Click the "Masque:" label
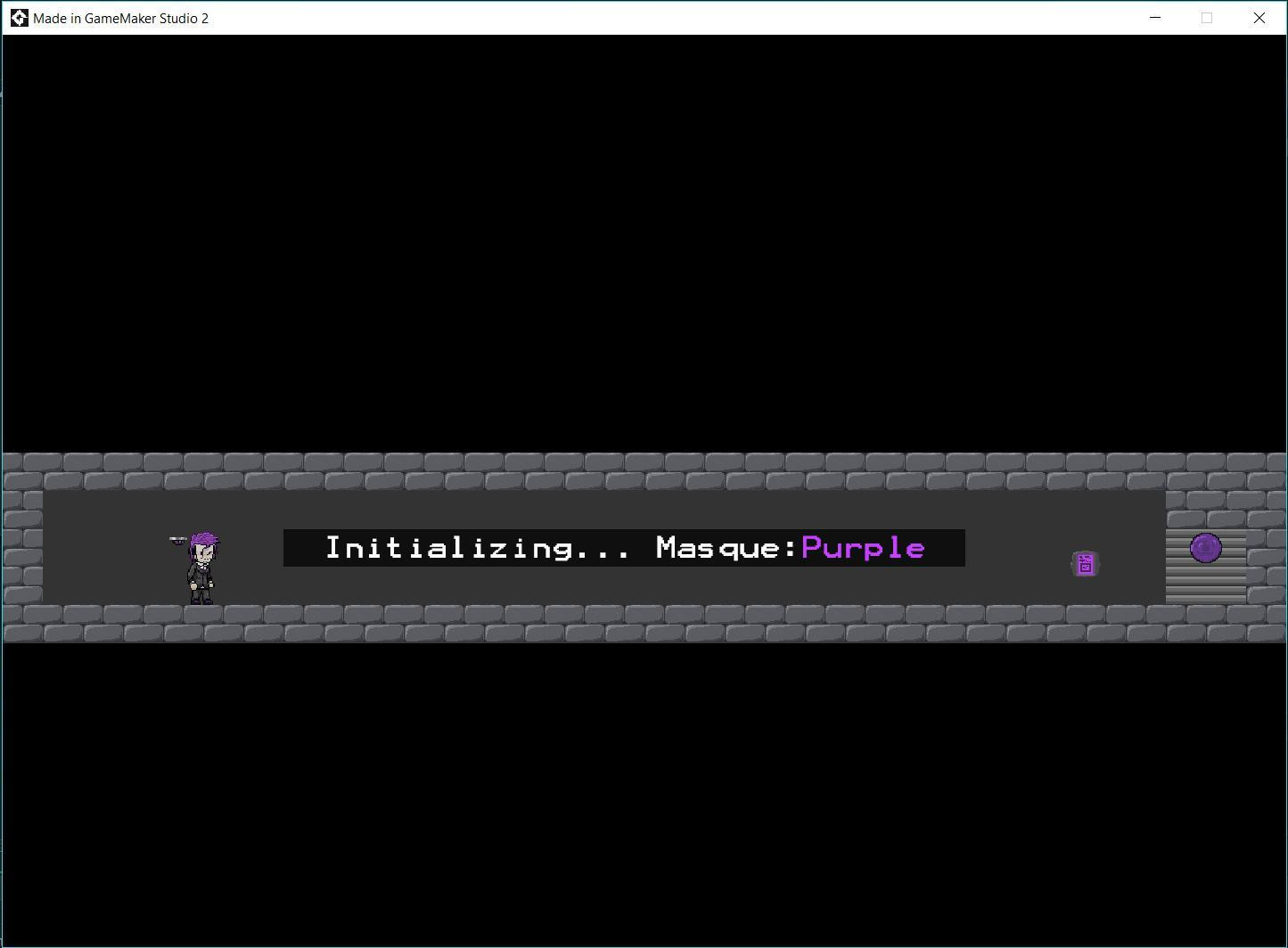The image size is (1288, 948). 726,548
